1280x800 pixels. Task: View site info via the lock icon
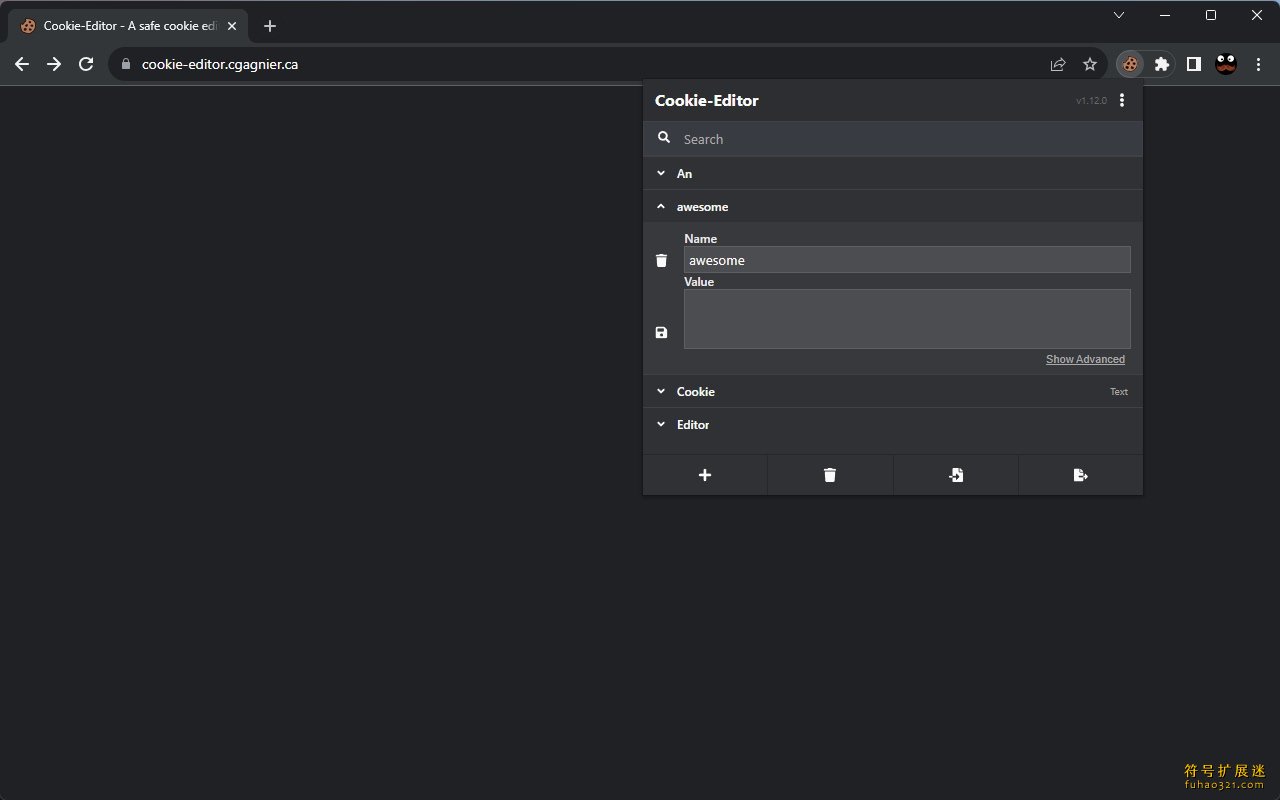click(x=126, y=64)
